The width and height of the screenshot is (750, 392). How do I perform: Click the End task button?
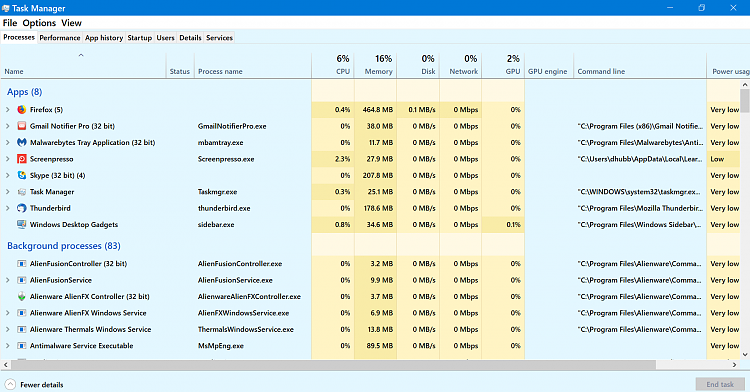[x=720, y=384]
